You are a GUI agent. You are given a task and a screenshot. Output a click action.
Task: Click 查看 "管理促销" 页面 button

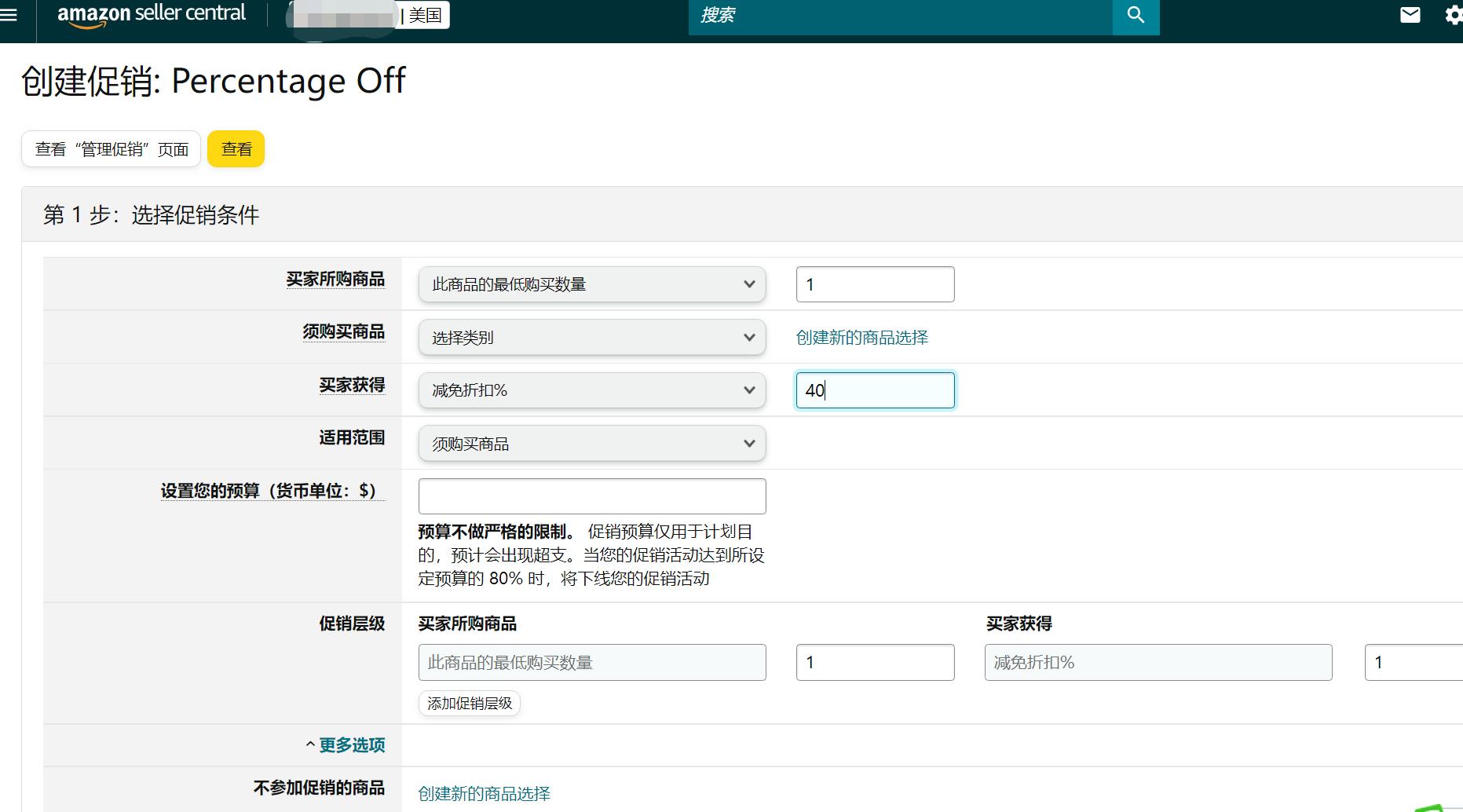pyautogui.click(x=110, y=148)
